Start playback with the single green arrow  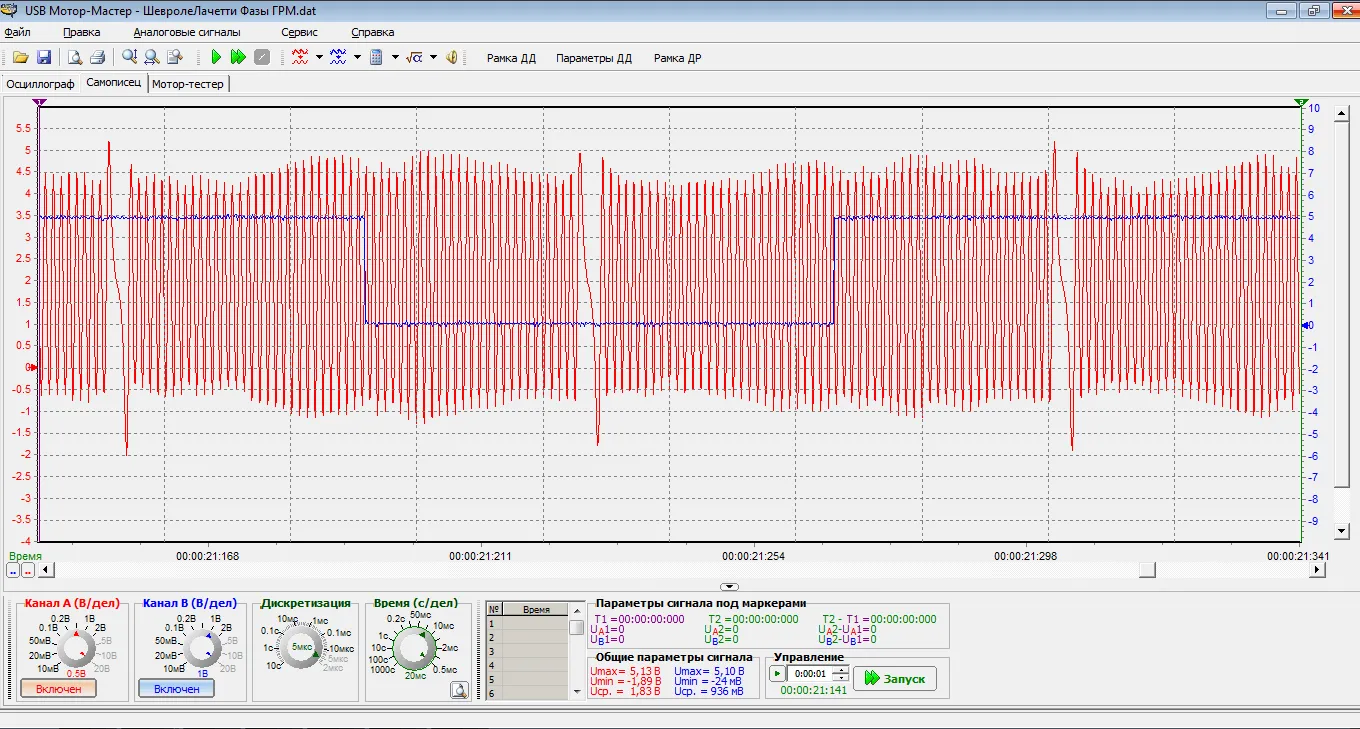point(216,57)
